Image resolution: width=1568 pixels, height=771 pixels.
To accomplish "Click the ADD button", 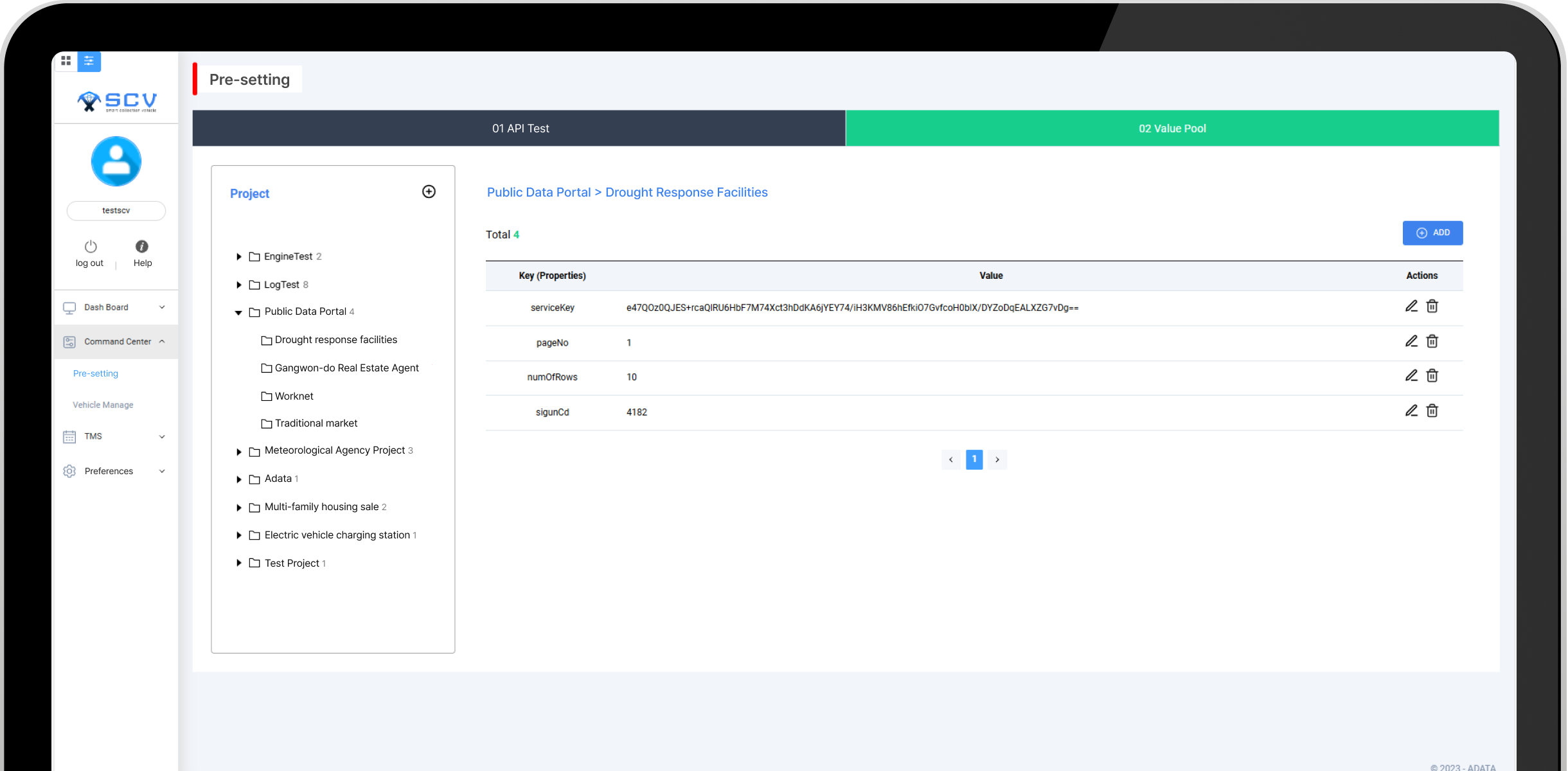I will pyautogui.click(x=1432, y=233).
